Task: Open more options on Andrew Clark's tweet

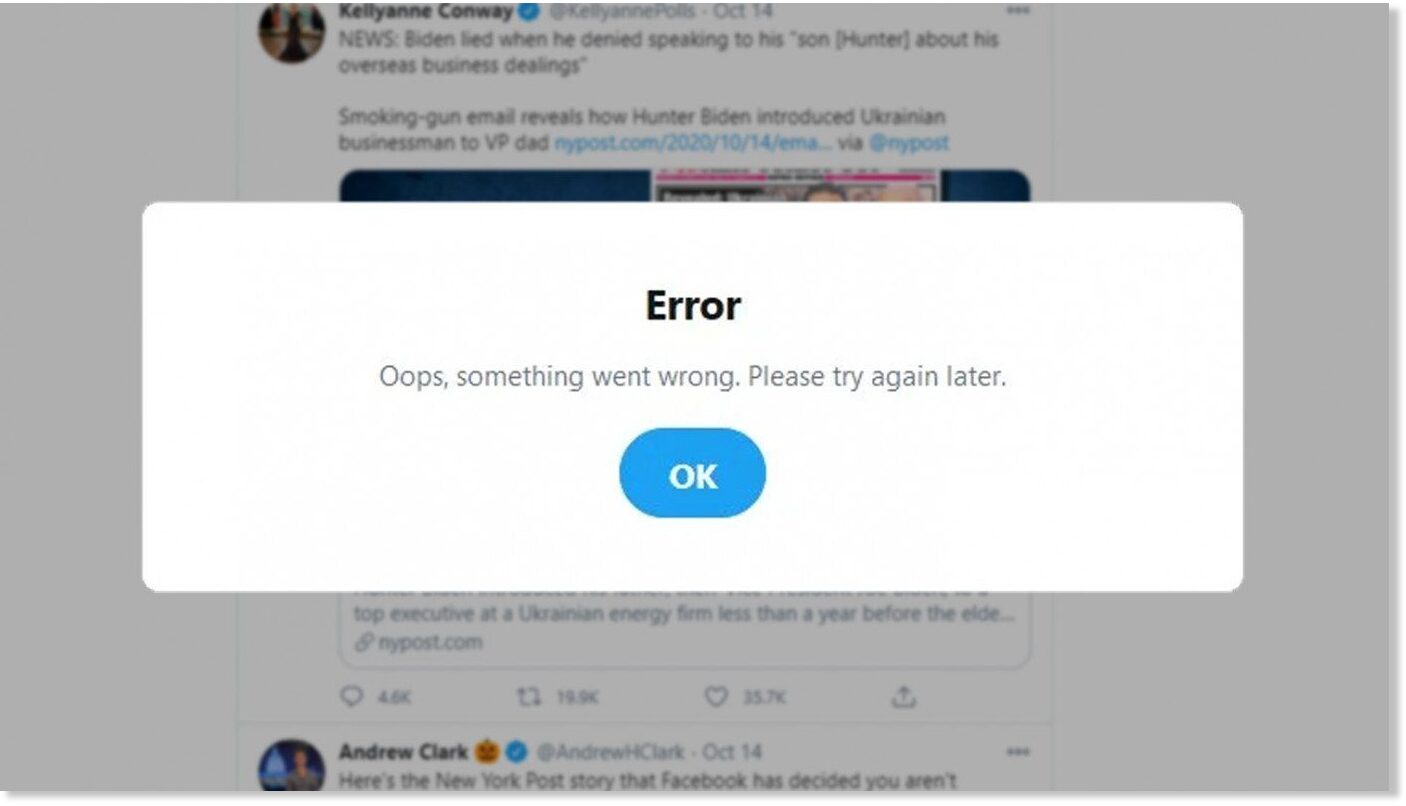Action: pos(1017,751)
